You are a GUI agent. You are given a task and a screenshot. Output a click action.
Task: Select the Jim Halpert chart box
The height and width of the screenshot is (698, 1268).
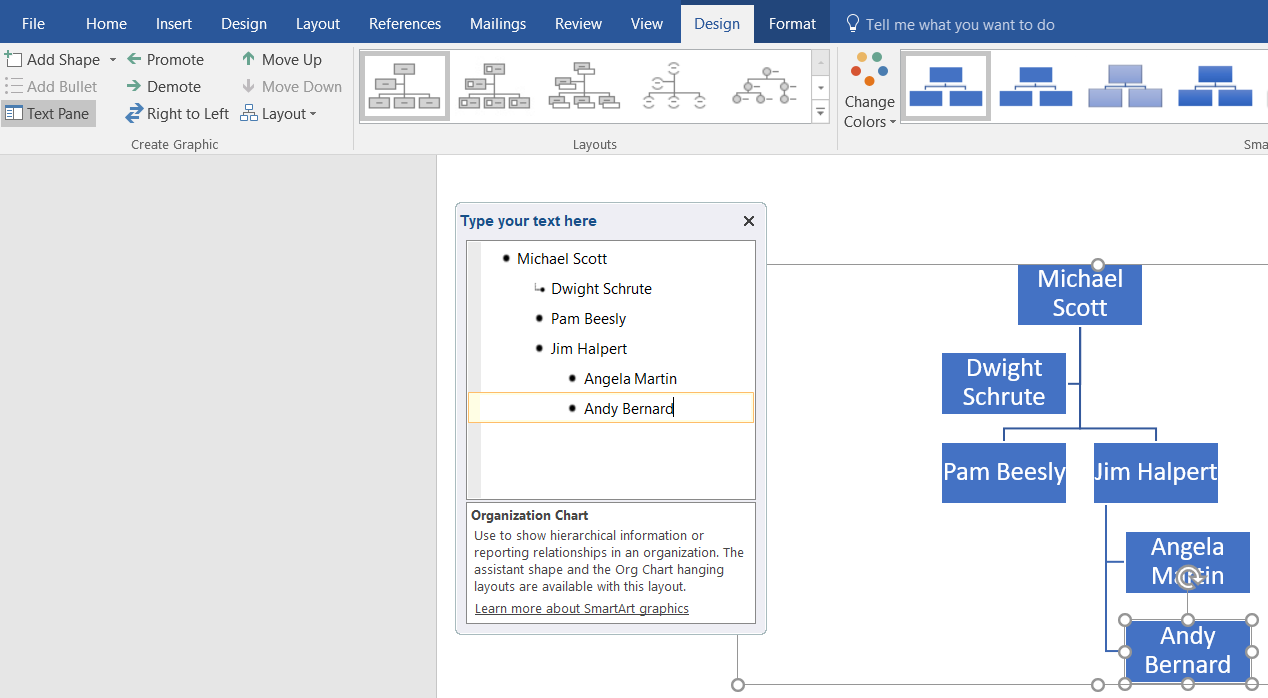pos(1156,472)
